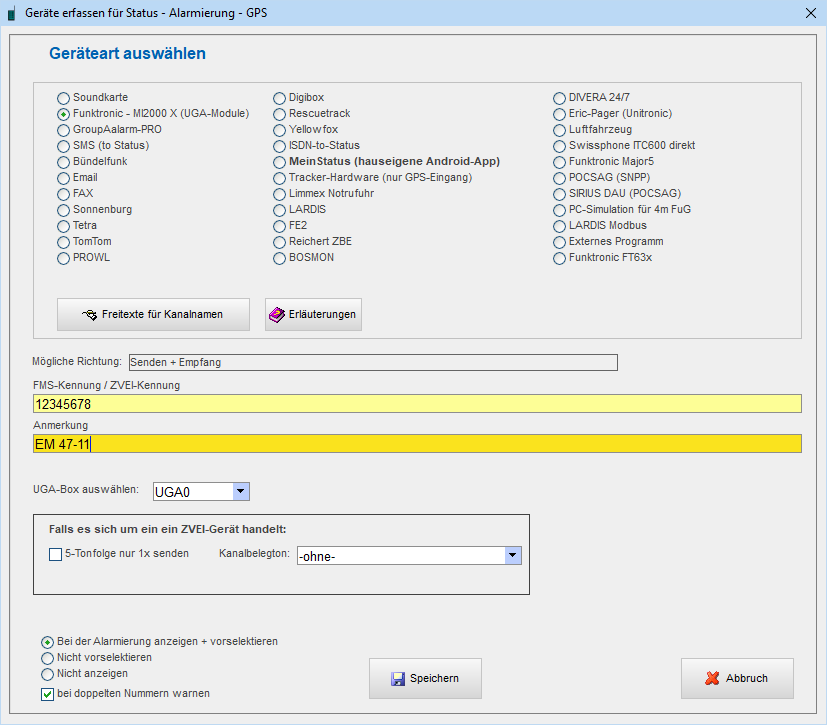The width and height of the screenshot is (827, 725).
Task: Enable 5-Tonfolge nur 1x senden checkbox
Action: pos(56,554)
